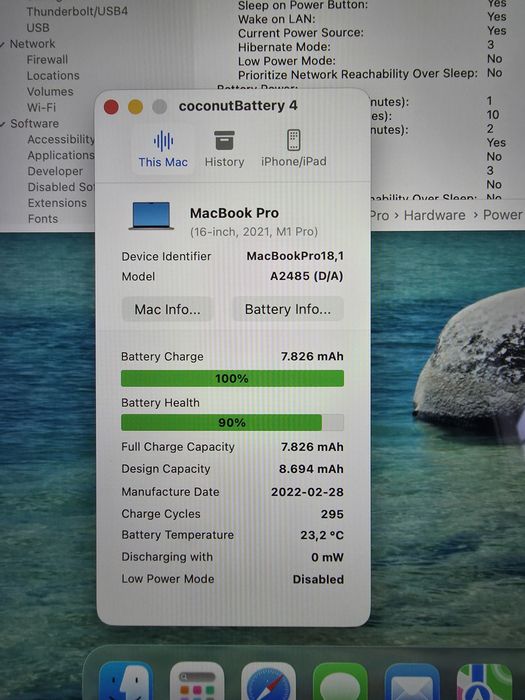Close the coconutBattery window
The height and width of the screenshot is (700, 525).
pos(111,107)
